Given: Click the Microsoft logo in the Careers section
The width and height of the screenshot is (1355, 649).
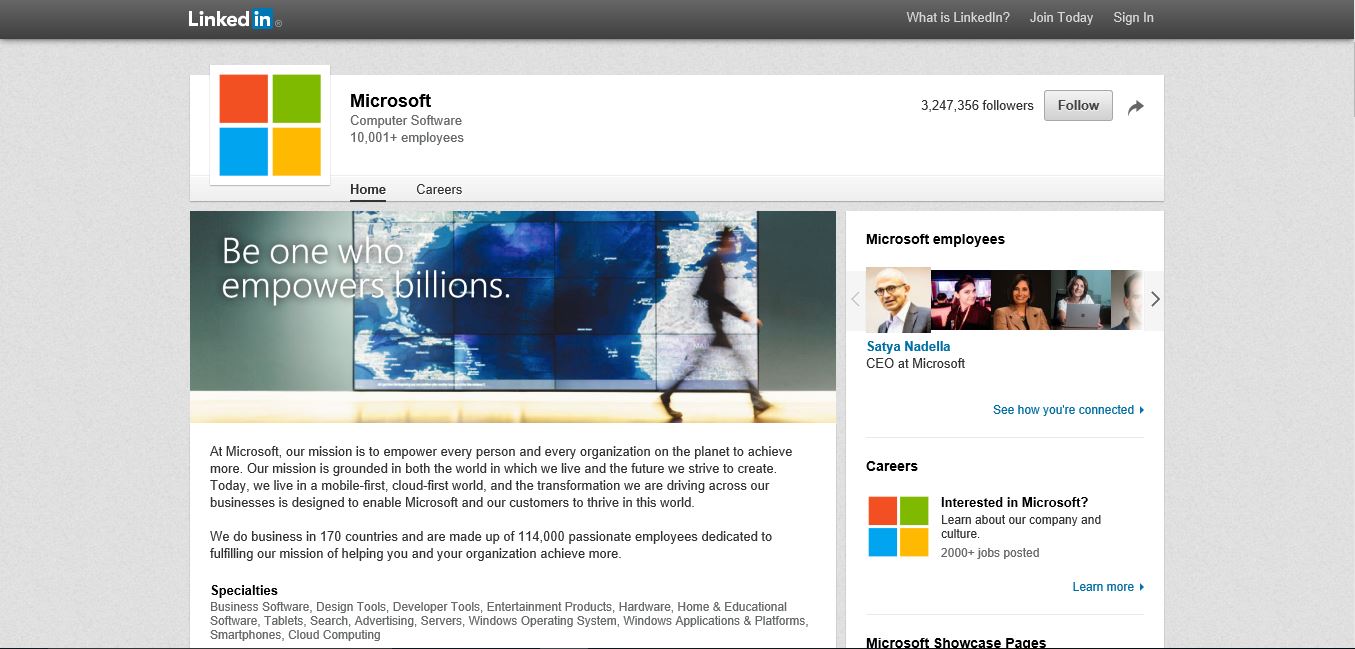Looking at the screenshot, I should (898, 526).
